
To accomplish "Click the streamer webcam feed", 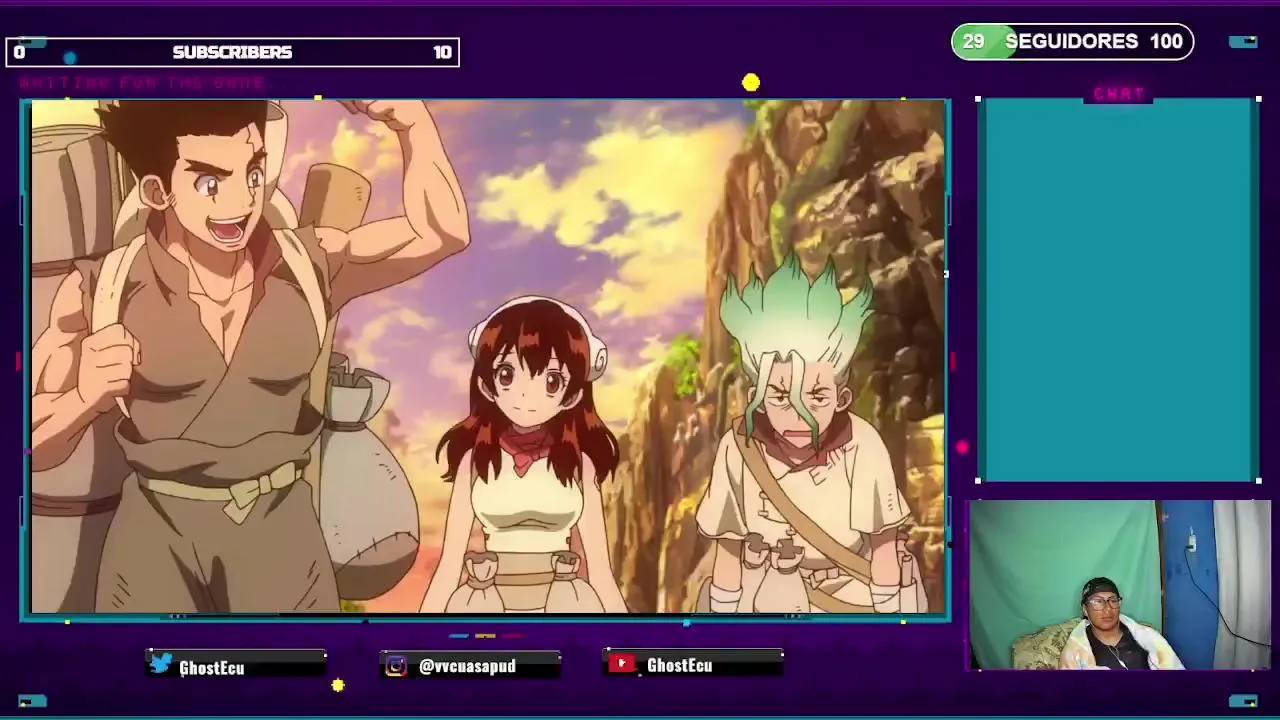I will click(x=1119, y=585).
